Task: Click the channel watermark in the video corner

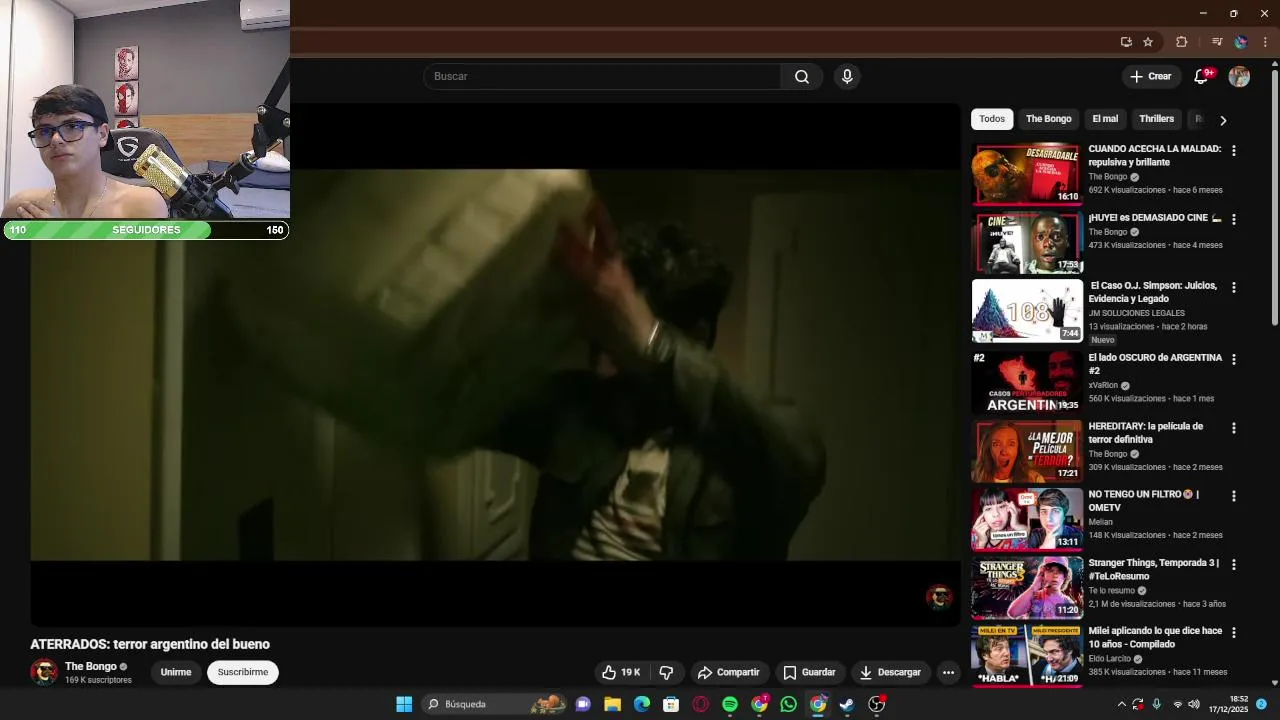Action: [x=939, y=597]
